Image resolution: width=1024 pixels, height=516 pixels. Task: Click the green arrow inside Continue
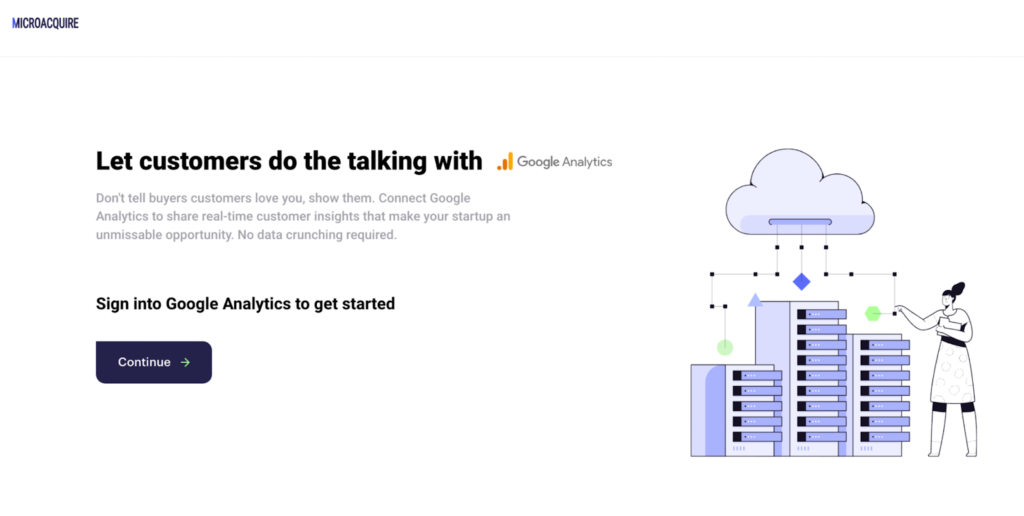tap(185, 362)
